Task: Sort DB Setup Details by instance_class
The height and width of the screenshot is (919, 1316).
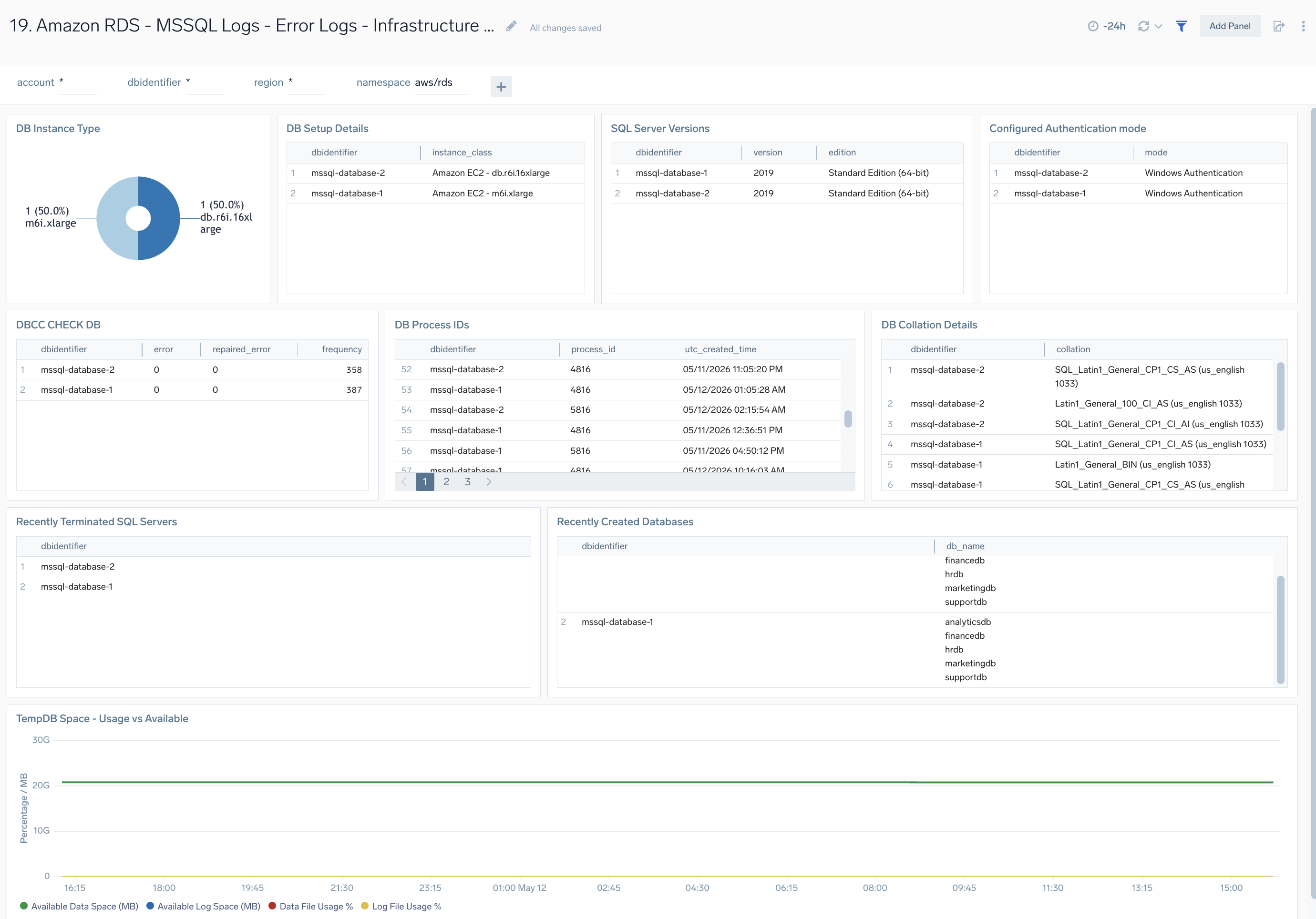Action: tap(462, 153)
